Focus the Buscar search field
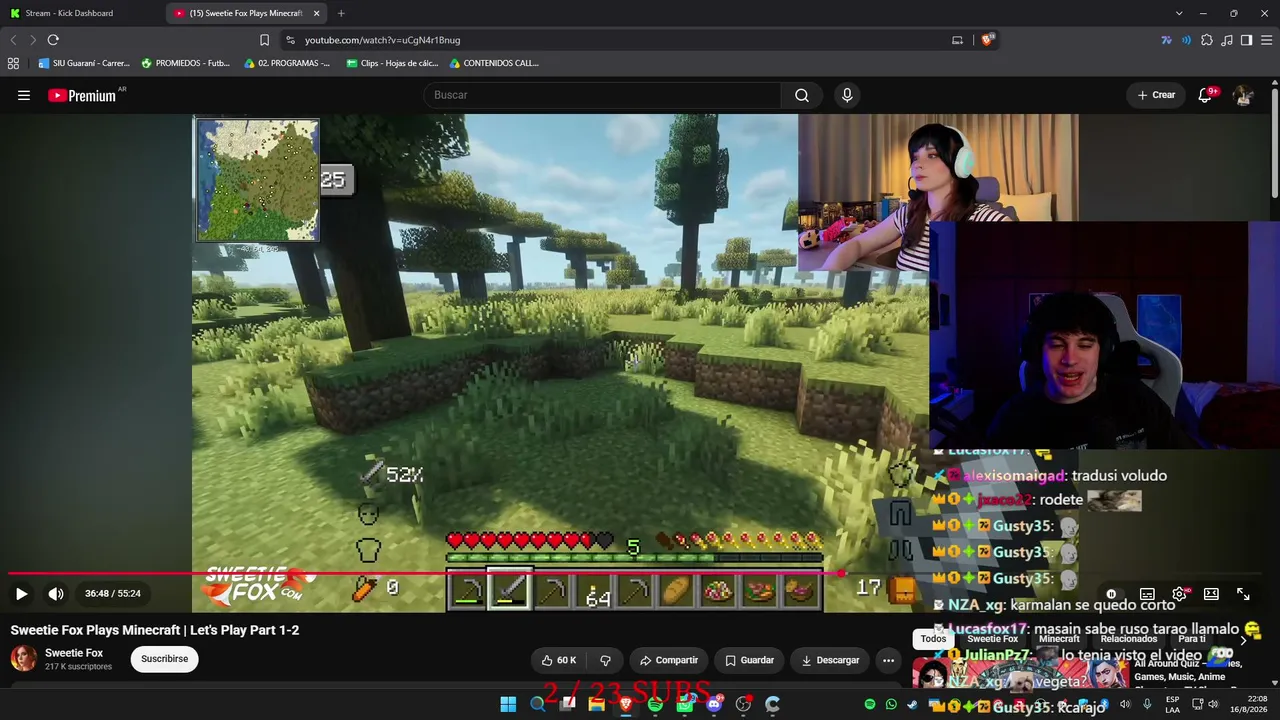1280x720 pixels. [x=603, y=95]
